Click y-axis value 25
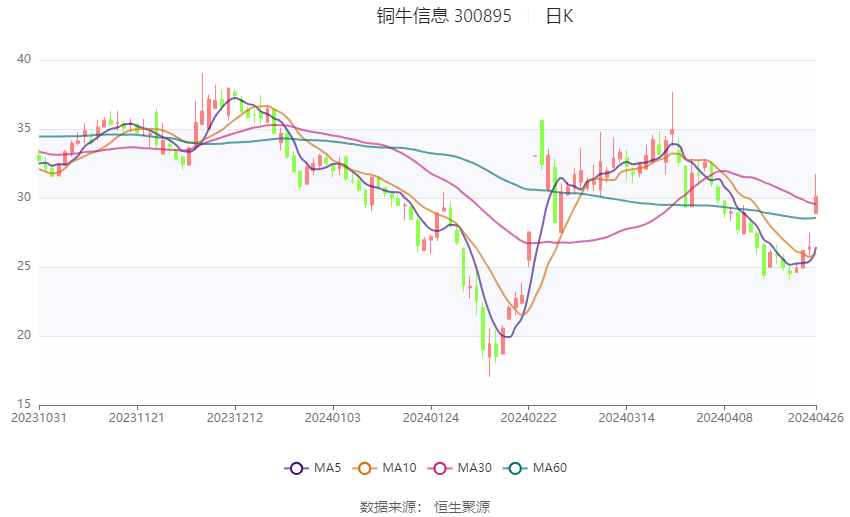 (x=24, y=266)
